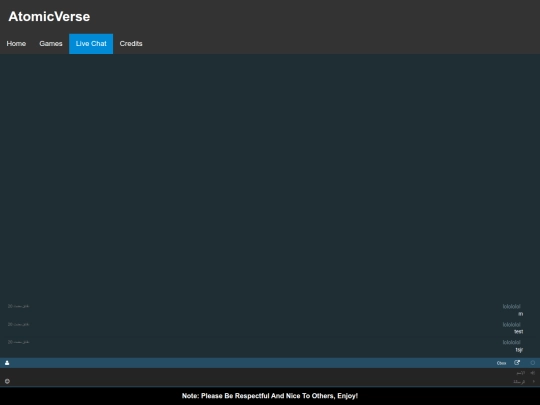Open the emoji picker in message box

tap(7, 381)
